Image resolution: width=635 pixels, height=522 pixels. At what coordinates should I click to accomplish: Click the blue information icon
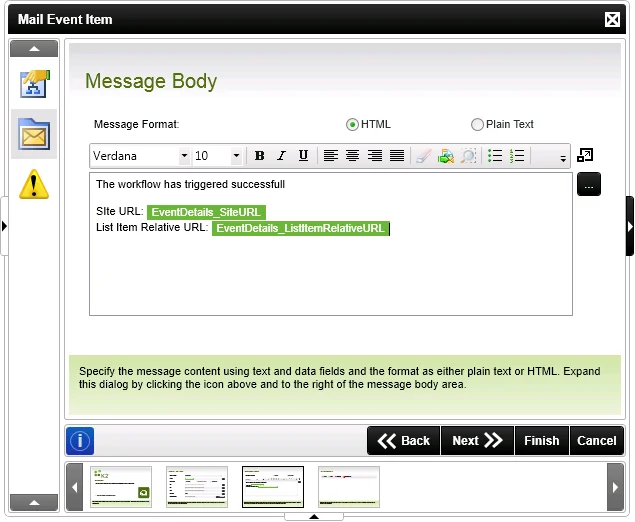pyautogui.click(x=80, y=441)
